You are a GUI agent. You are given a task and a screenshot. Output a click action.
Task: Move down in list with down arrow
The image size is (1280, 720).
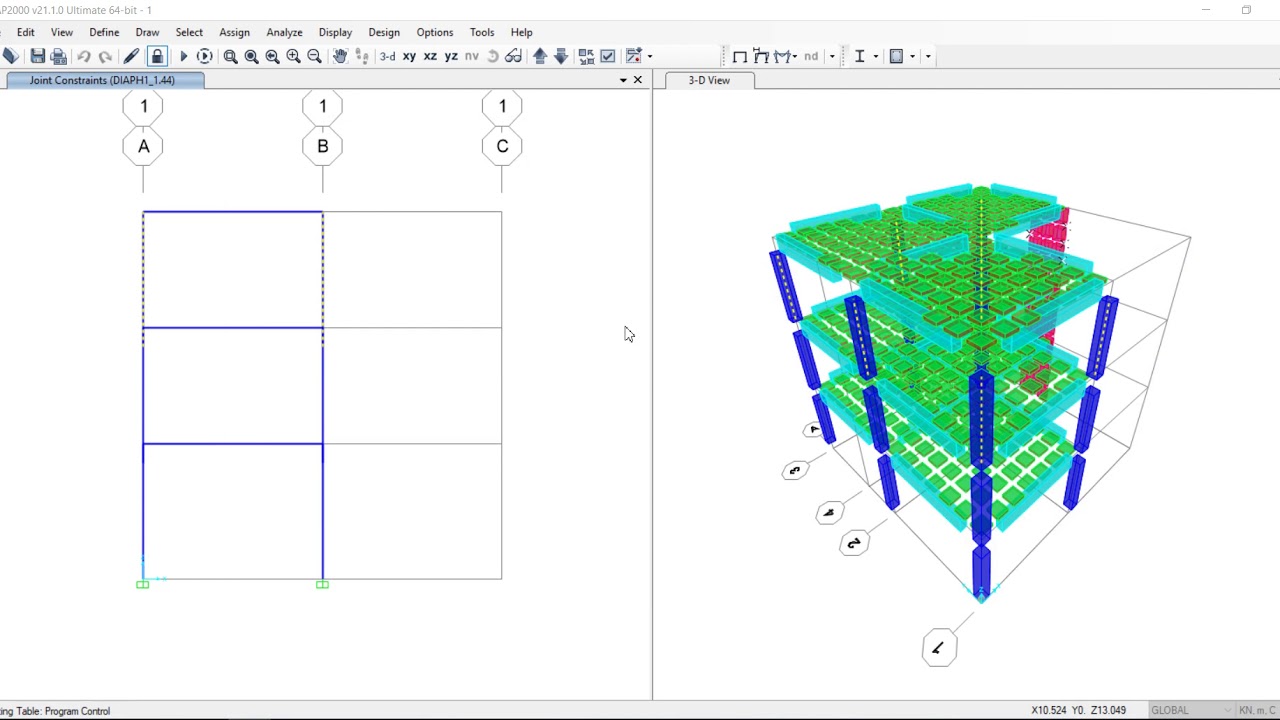coord(561,56)
